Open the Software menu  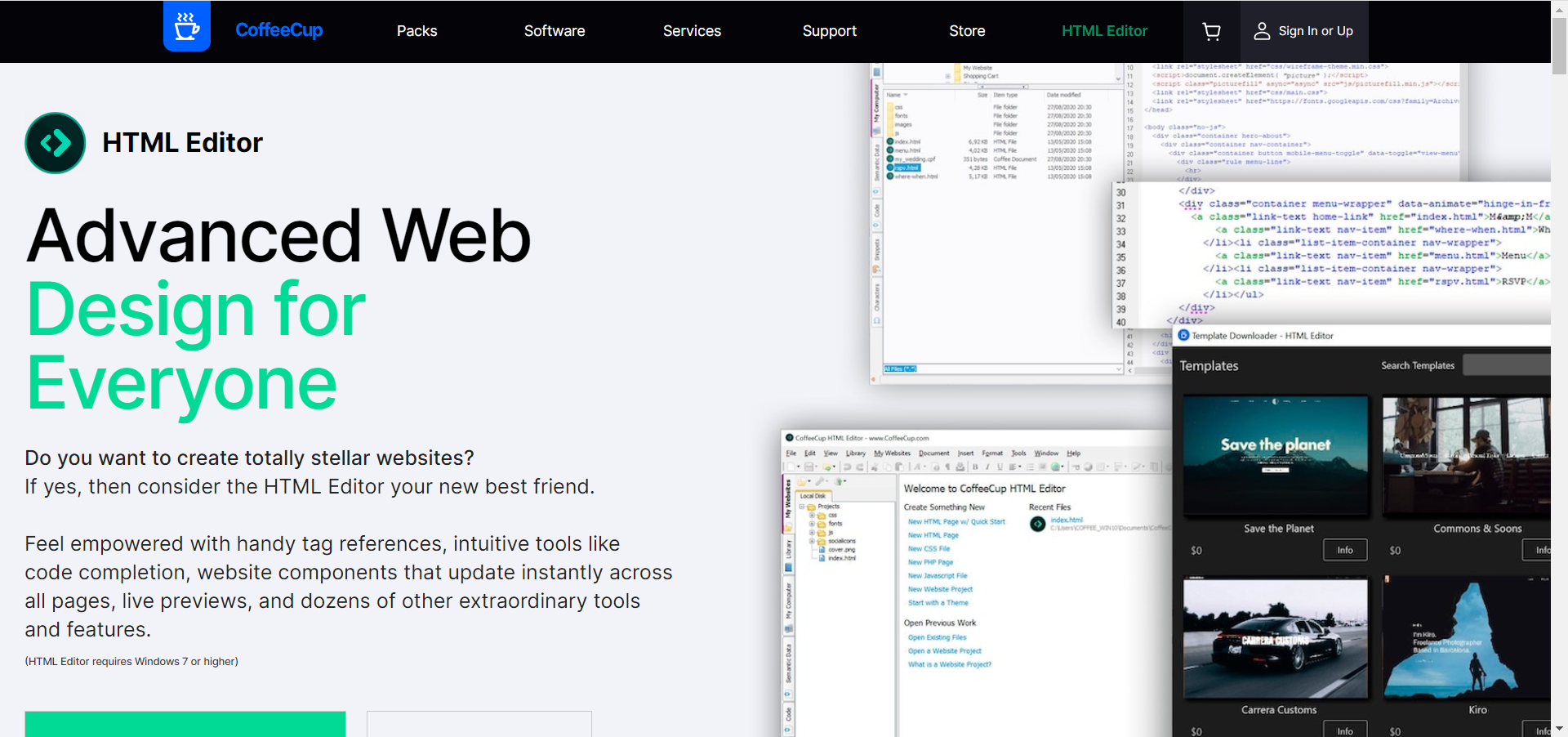coord(554,31)
